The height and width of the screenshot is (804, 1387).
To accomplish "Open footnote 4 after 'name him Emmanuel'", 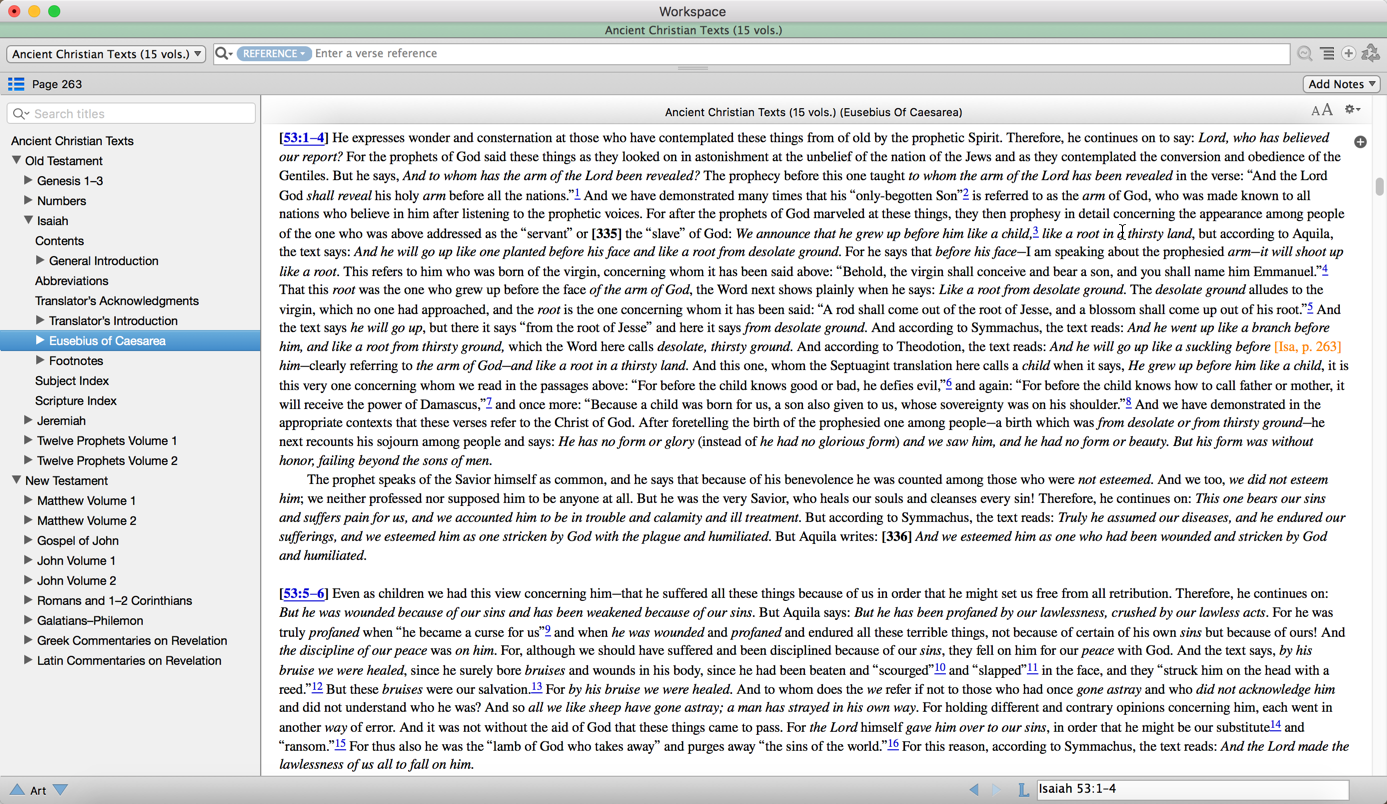I will click(1325, 269).
